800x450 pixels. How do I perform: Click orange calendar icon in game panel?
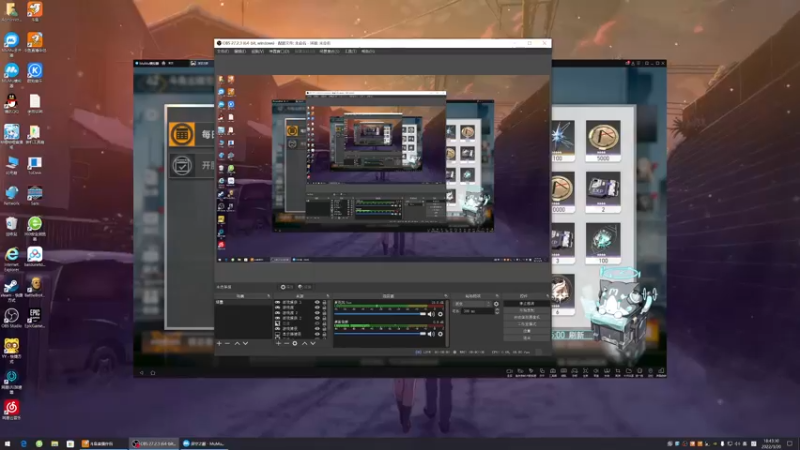coord(182,134)
